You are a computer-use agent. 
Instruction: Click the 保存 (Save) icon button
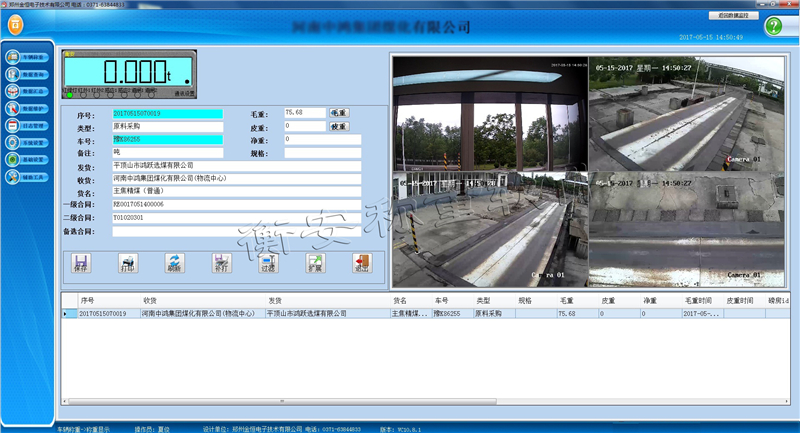click(x=82, y=264)
